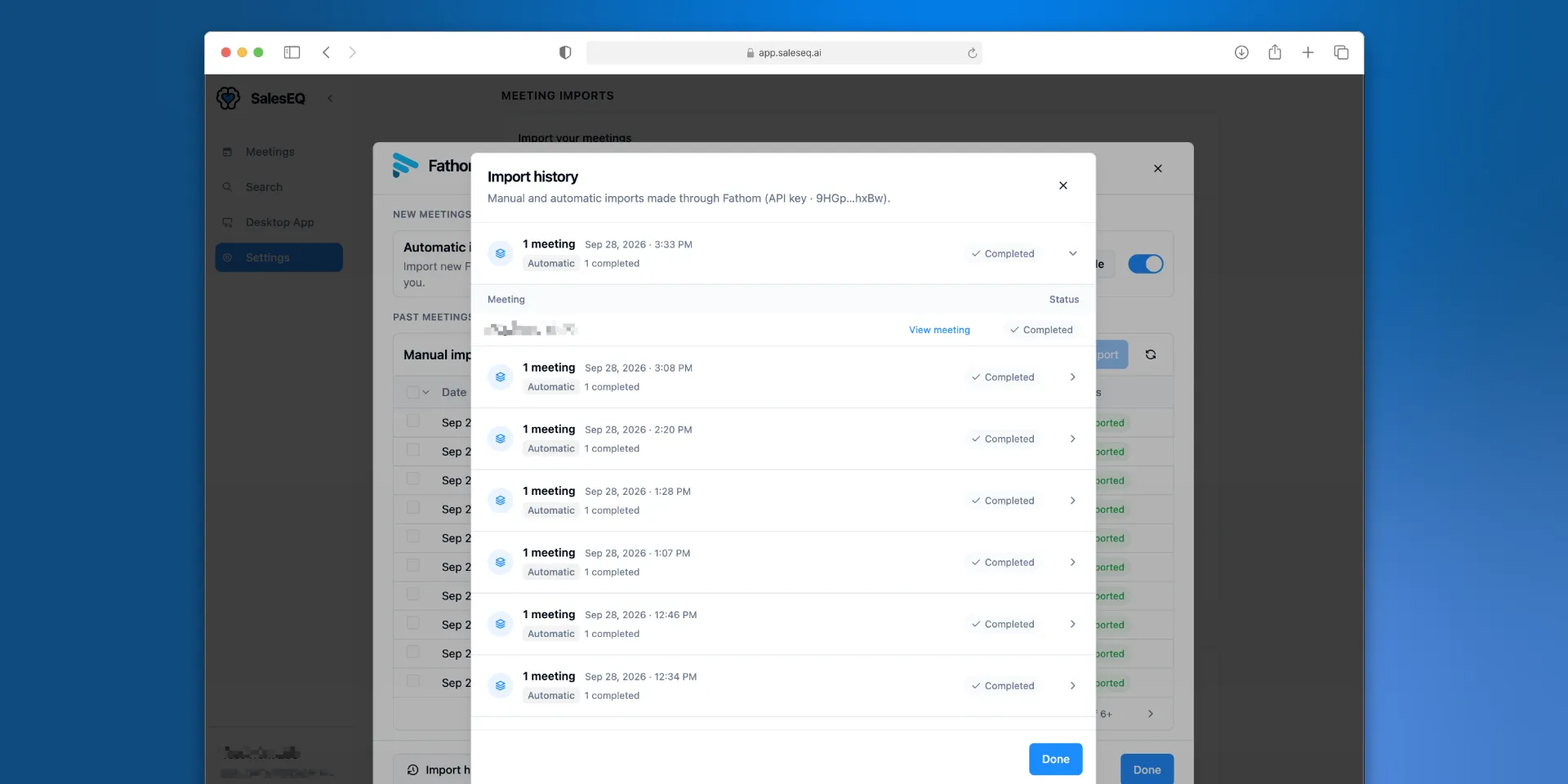Reload the page in Safari
Image resolution: width=1568 pixels, height=784 pixels.
point(972,53)
